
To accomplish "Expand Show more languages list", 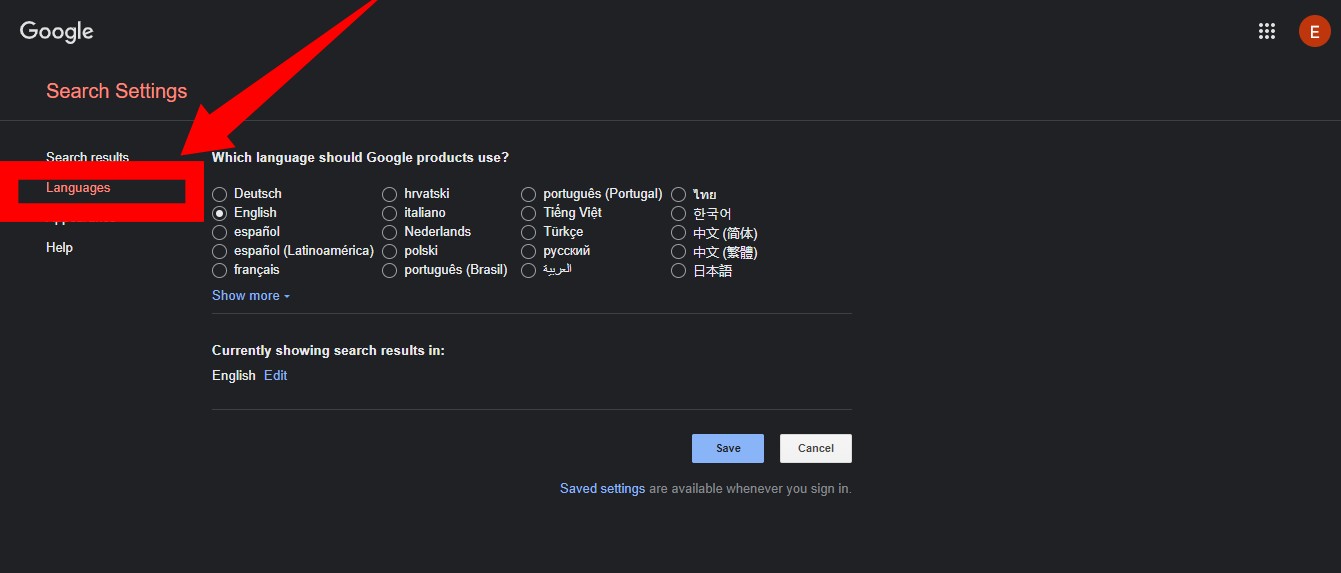I will tap(251, 296).
